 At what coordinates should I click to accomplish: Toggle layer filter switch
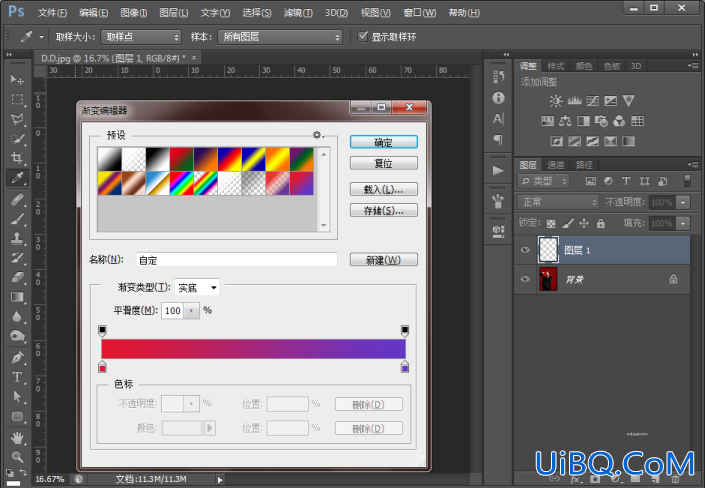click(x=687, y=181)
